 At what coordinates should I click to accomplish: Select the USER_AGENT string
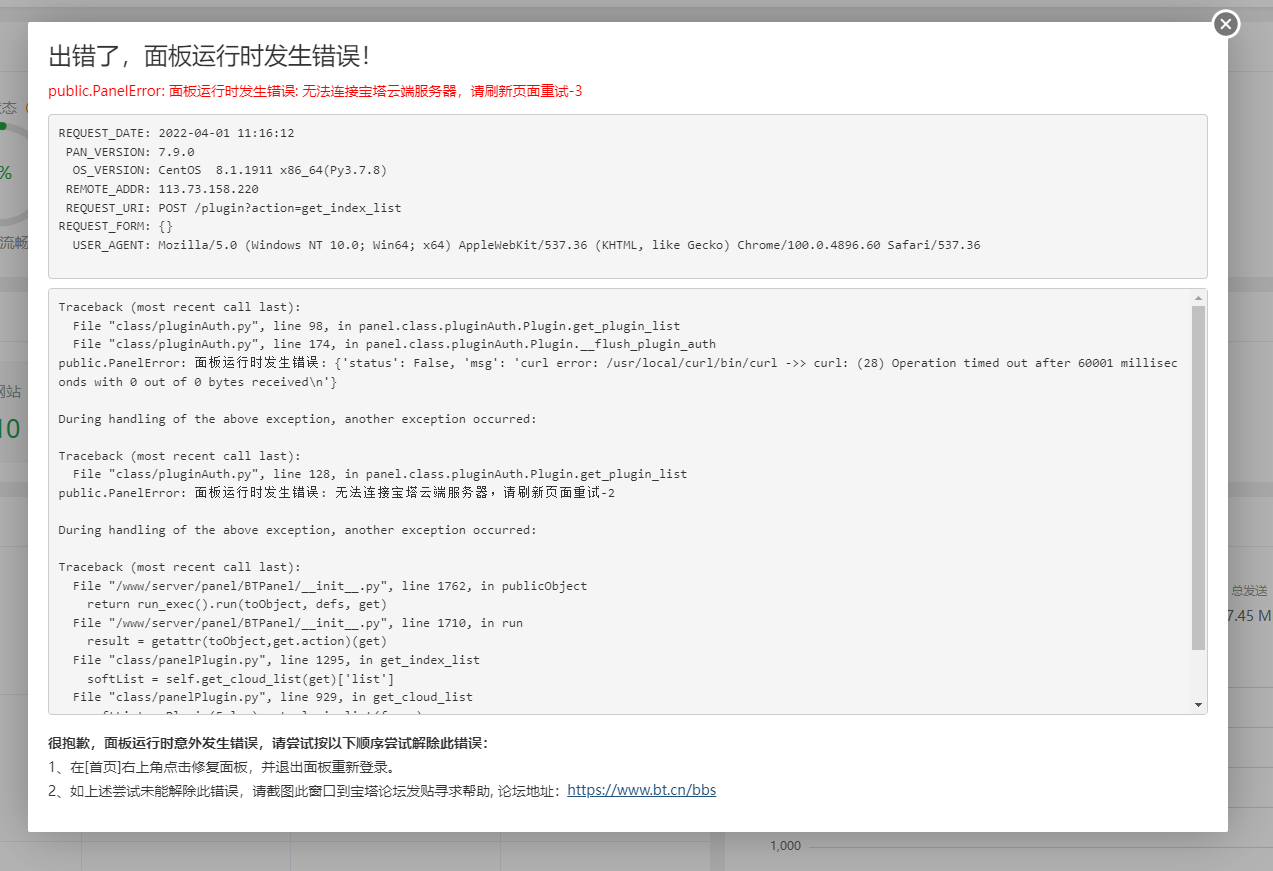click(x=500, y=244)
